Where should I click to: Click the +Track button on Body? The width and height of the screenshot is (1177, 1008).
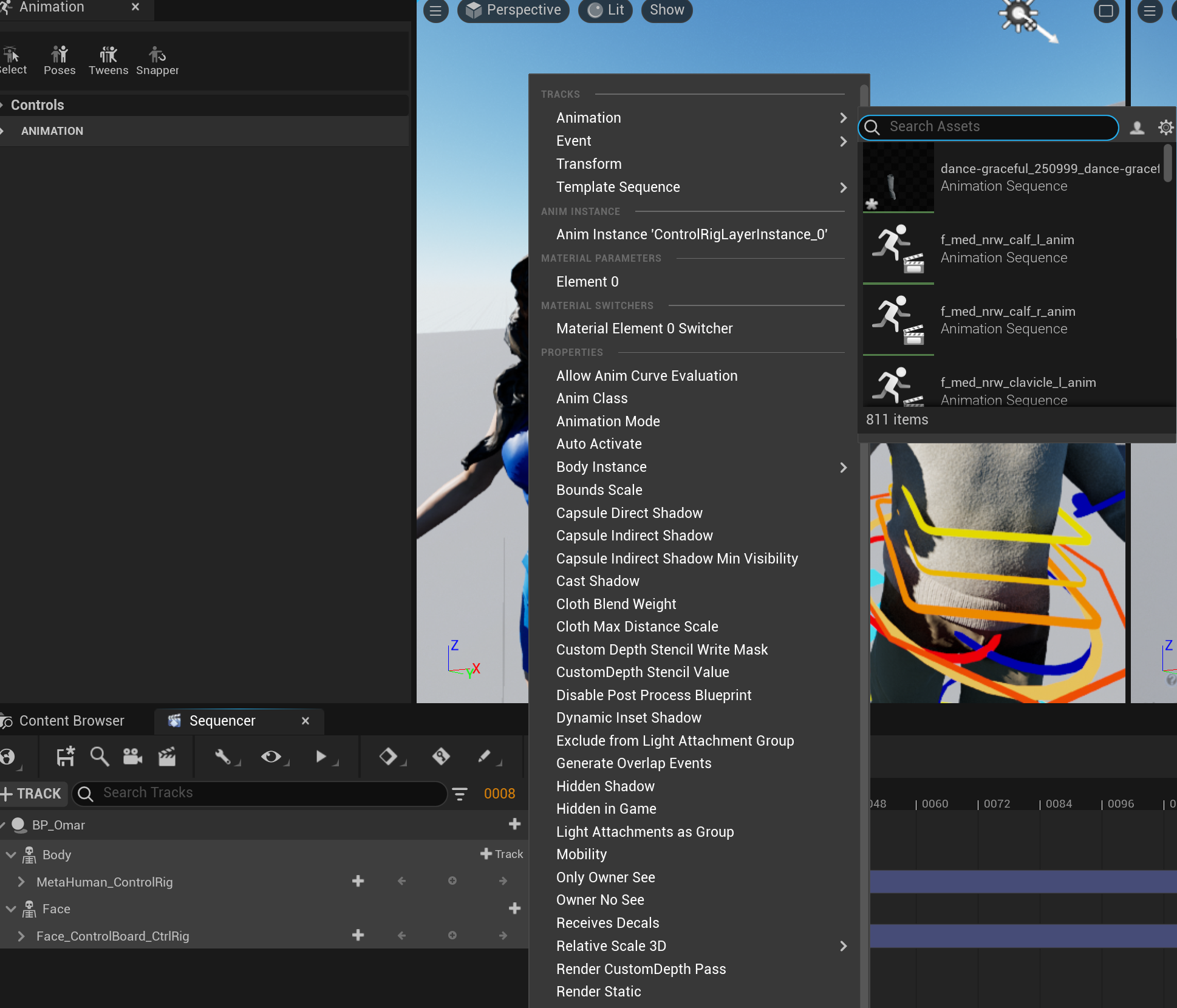point(501,854)
